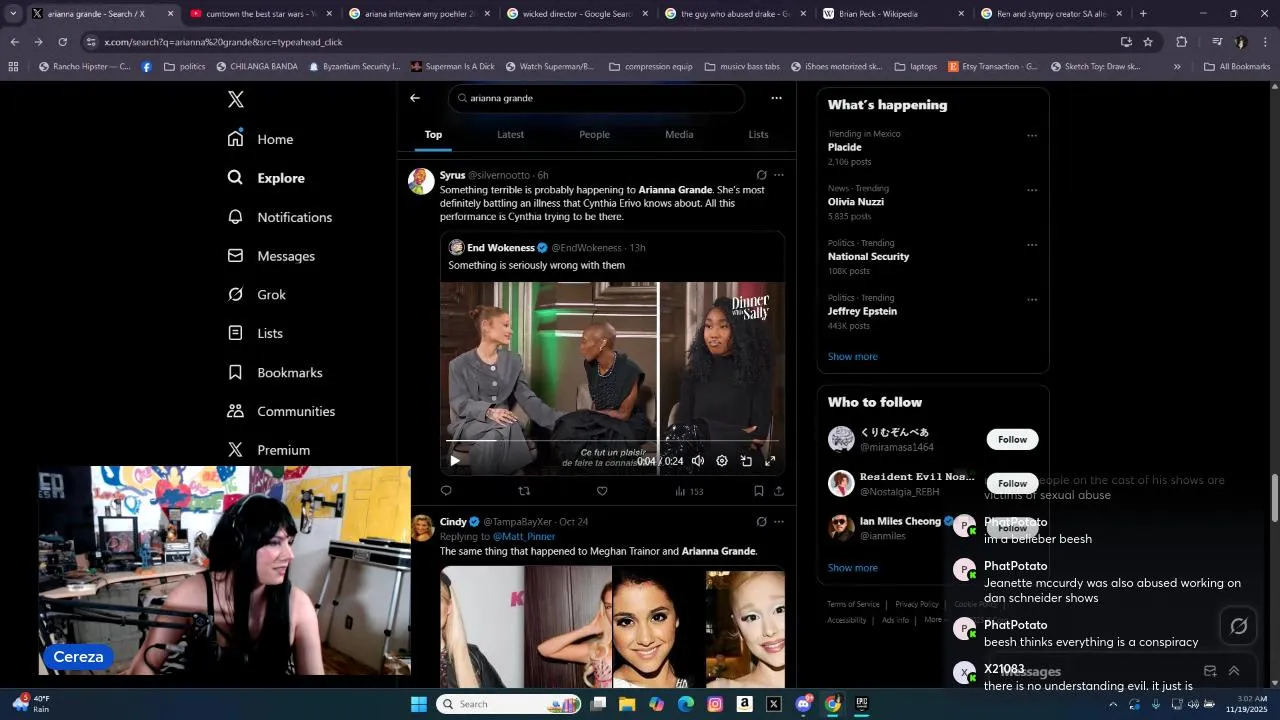Open Notifications in the sidebar
The image size is (1280, 720).
[x=279, y=217]
